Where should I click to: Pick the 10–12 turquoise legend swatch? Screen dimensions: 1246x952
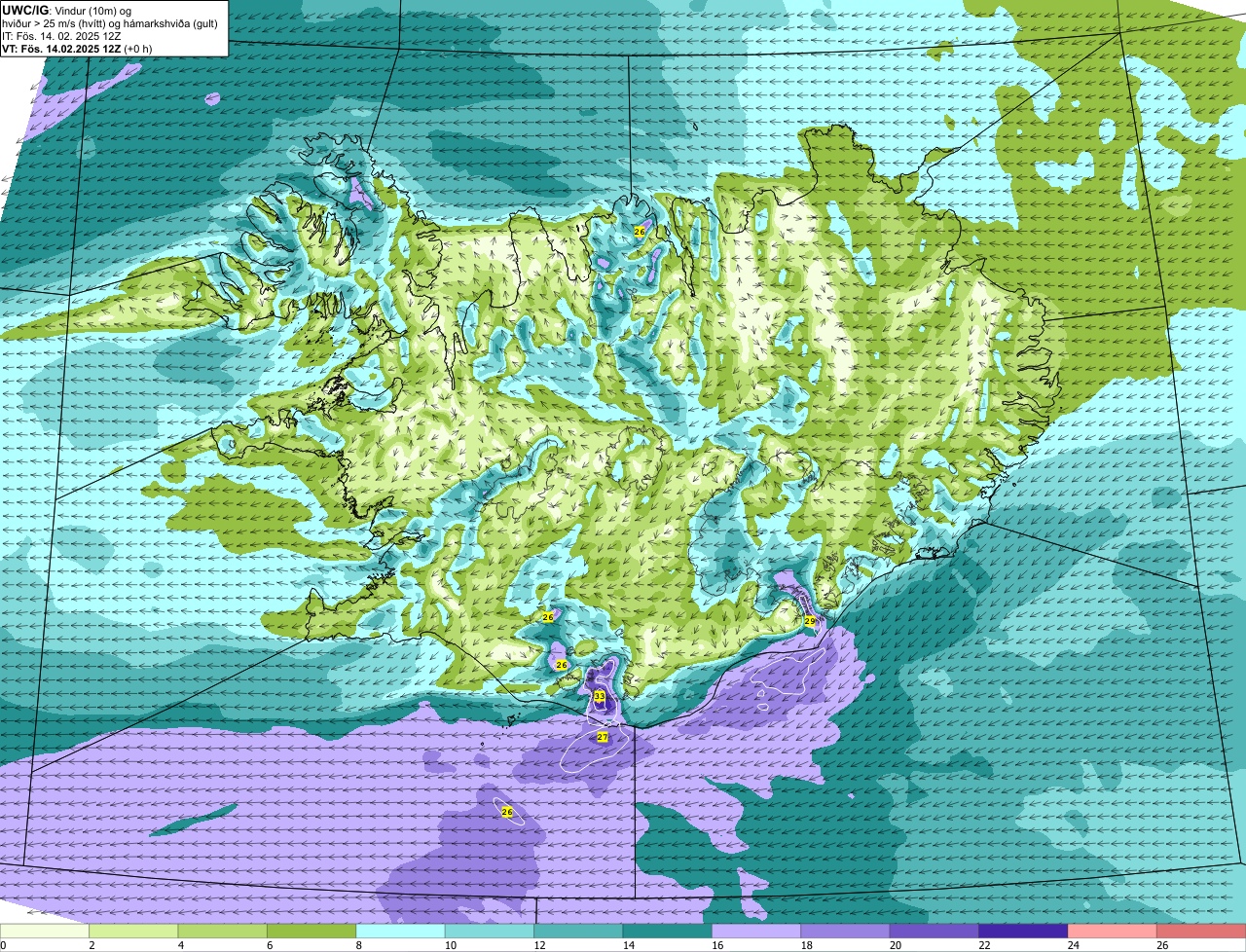(490, 932)
